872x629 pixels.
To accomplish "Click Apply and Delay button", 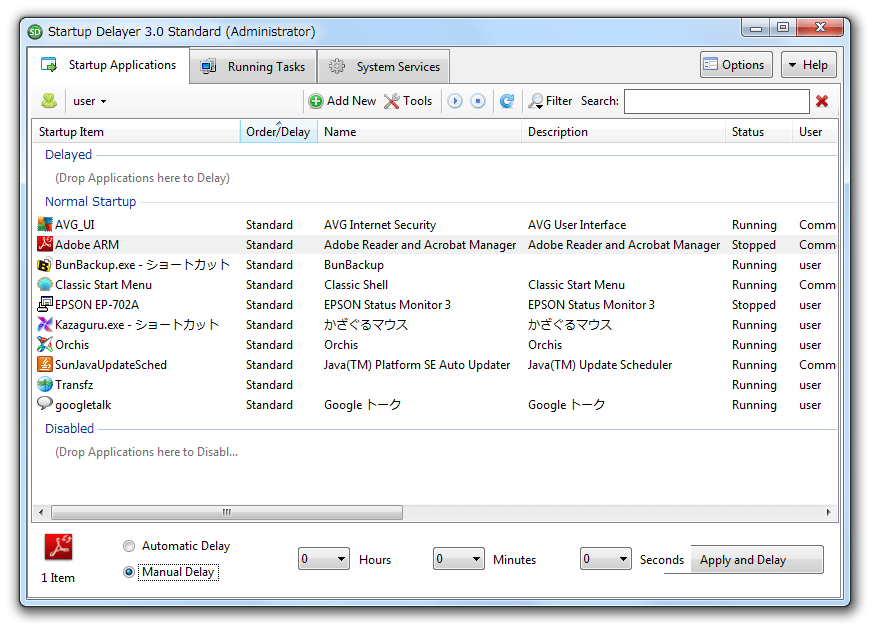I will [x=757, y=559].
